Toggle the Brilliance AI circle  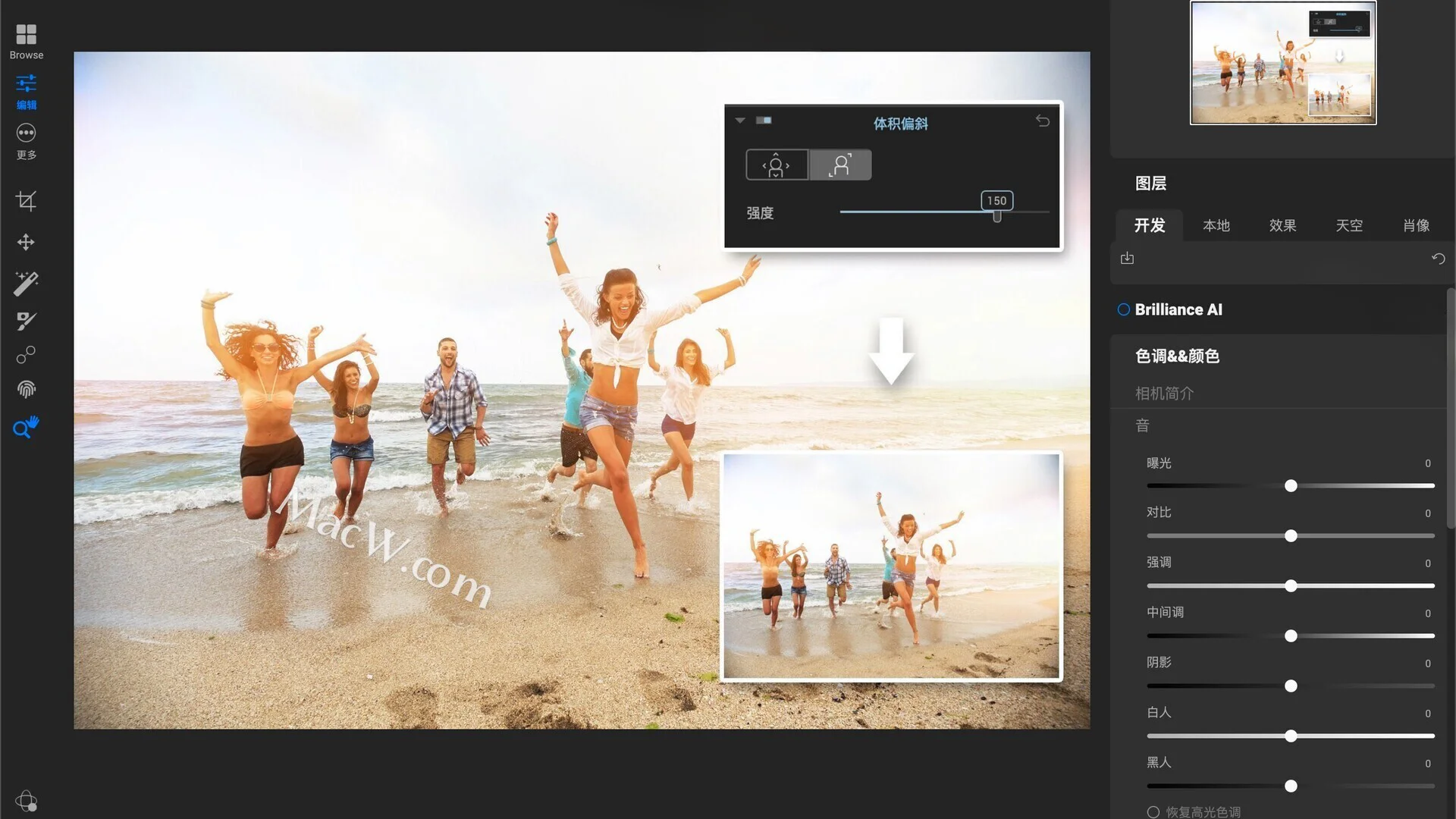[1123, 309]
